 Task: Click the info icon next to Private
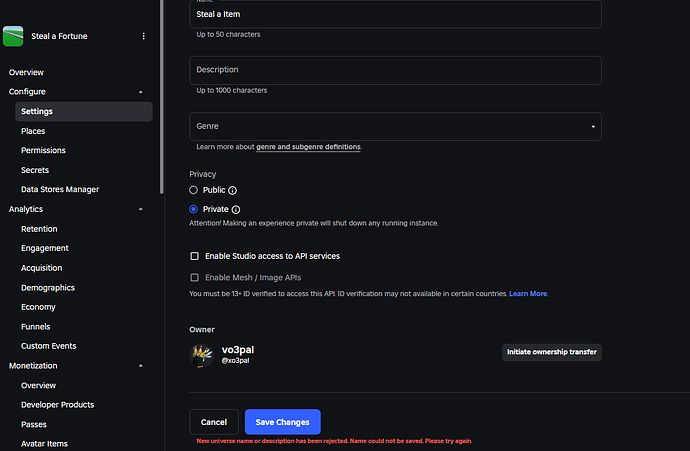pyautogui.click(x=236, y=209)
